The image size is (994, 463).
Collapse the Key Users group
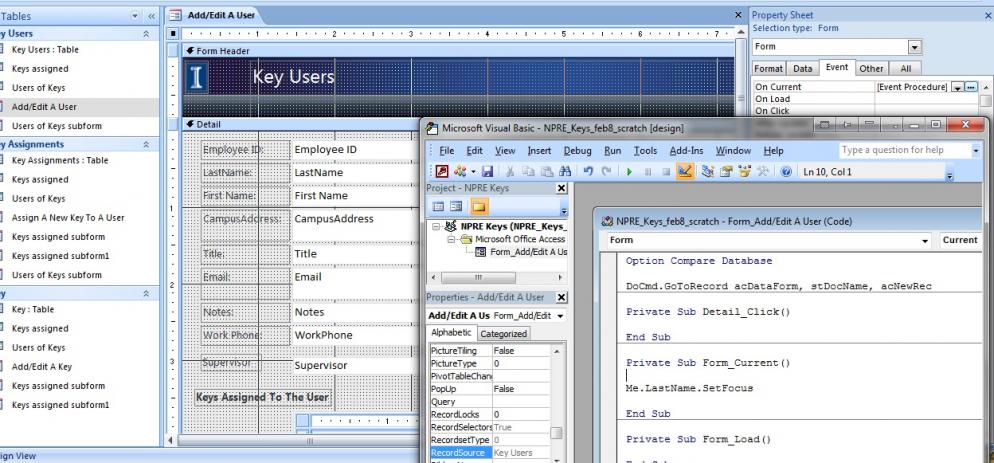pos(146,34)
